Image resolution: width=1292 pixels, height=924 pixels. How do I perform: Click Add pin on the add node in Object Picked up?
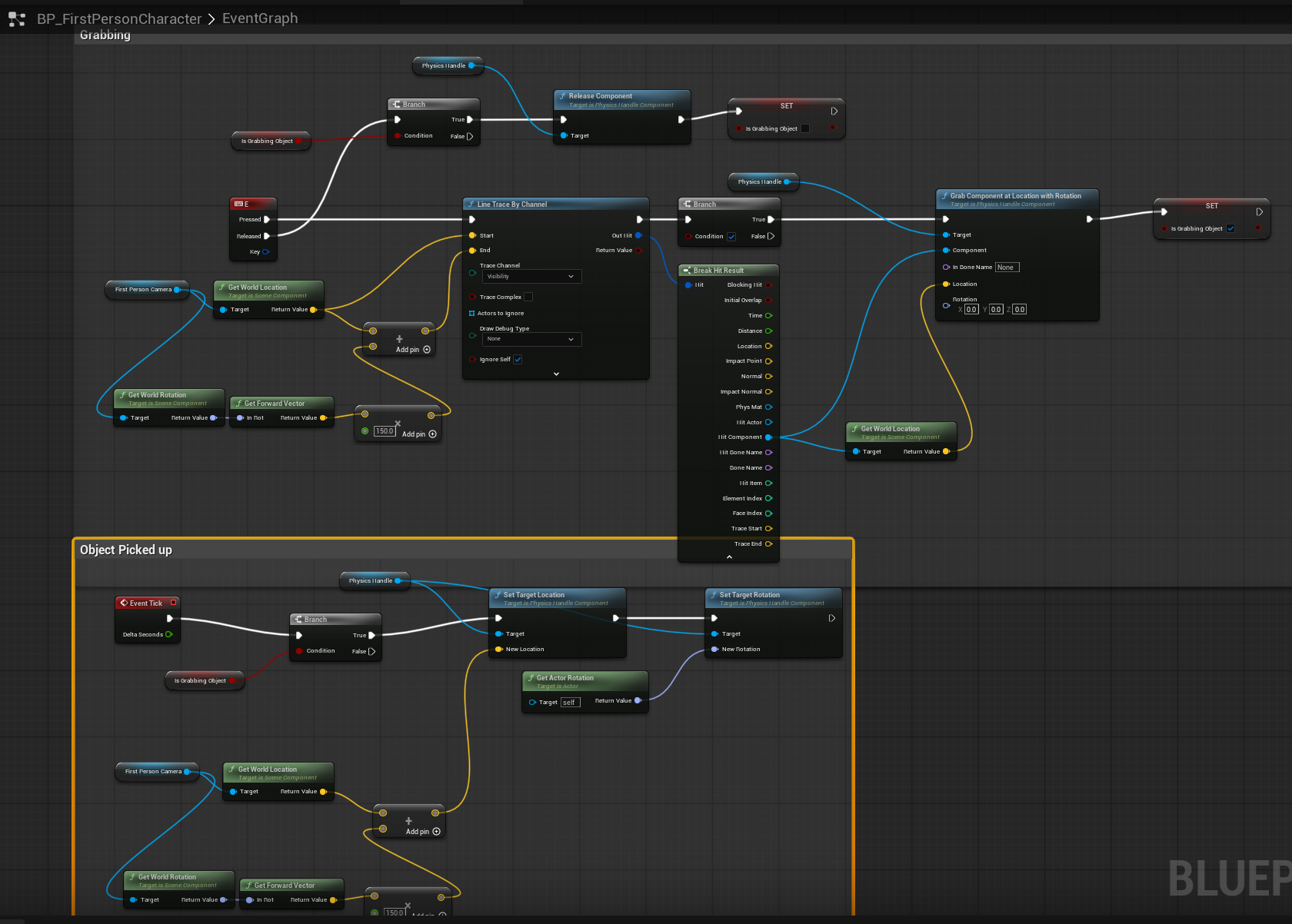423,832
